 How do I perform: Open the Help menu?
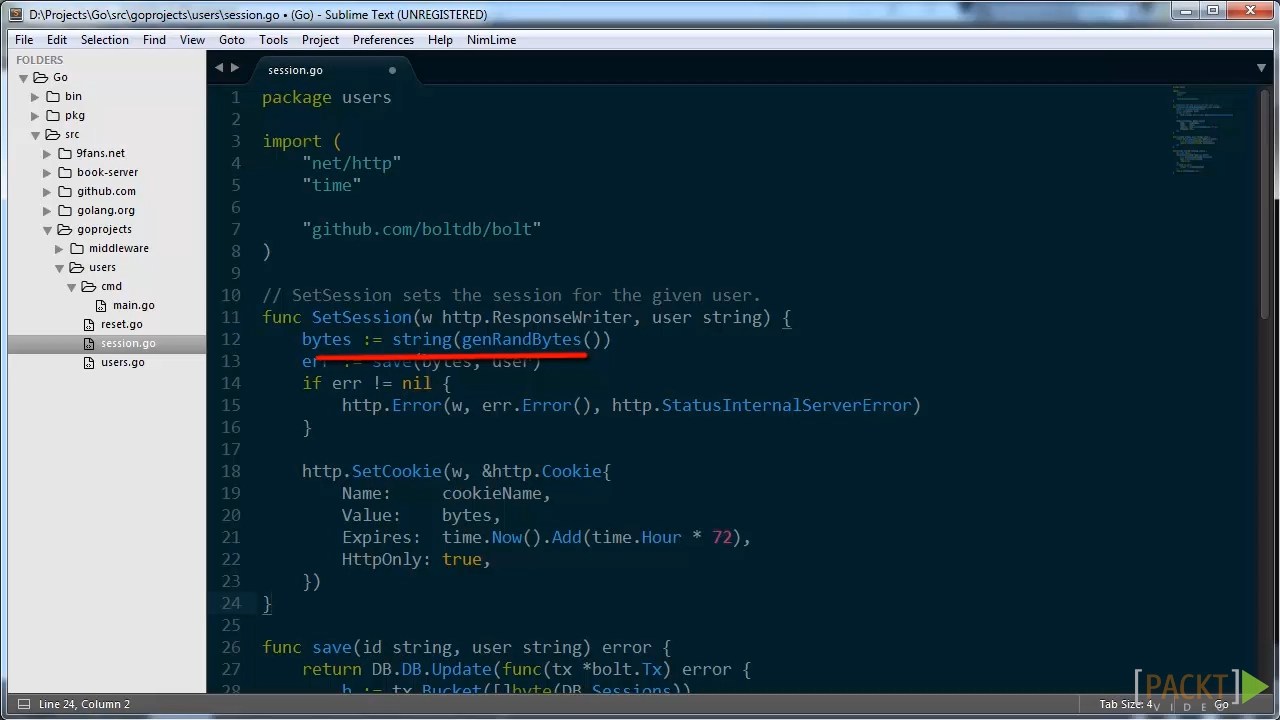440,40
